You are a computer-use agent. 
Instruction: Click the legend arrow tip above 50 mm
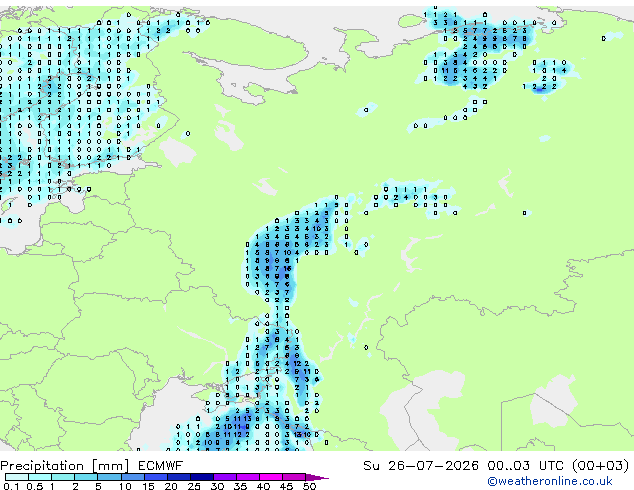[317, 477]
